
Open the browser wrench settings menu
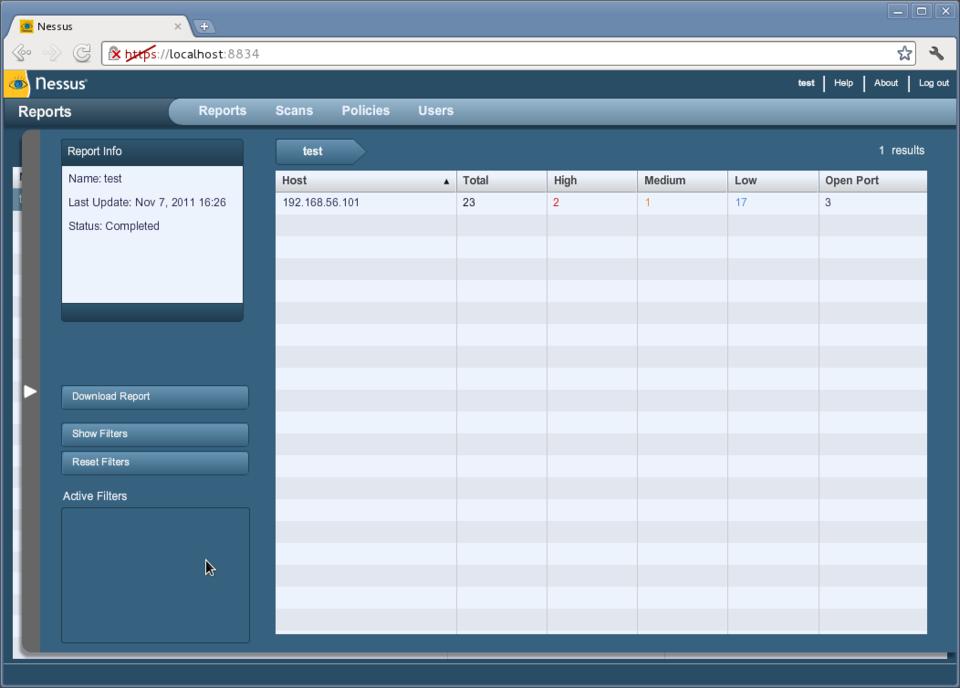click(x=937, y=54)
